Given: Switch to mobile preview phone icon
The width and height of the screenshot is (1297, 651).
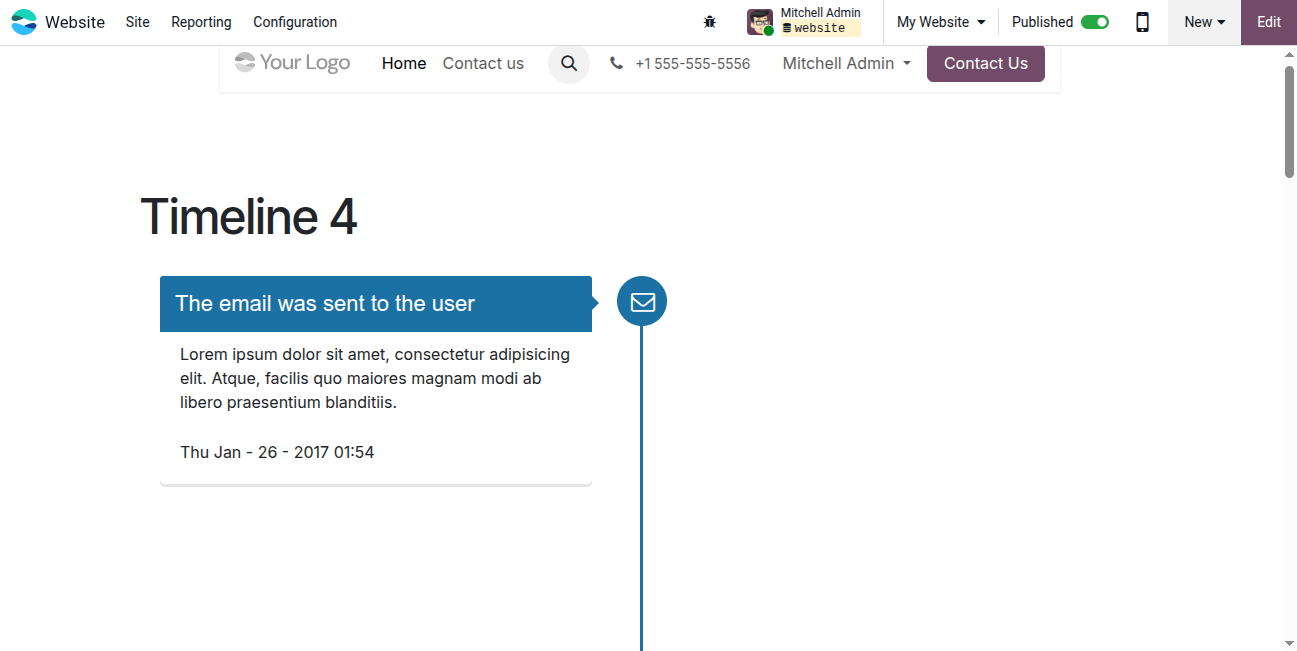Looking at the screenshot, I should tap(1142, 22).
